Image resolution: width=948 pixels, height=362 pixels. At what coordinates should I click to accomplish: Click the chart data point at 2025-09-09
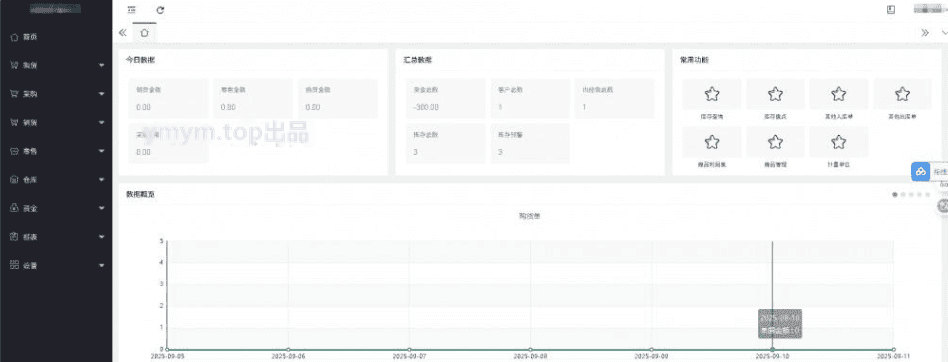[x=651, y=349]
